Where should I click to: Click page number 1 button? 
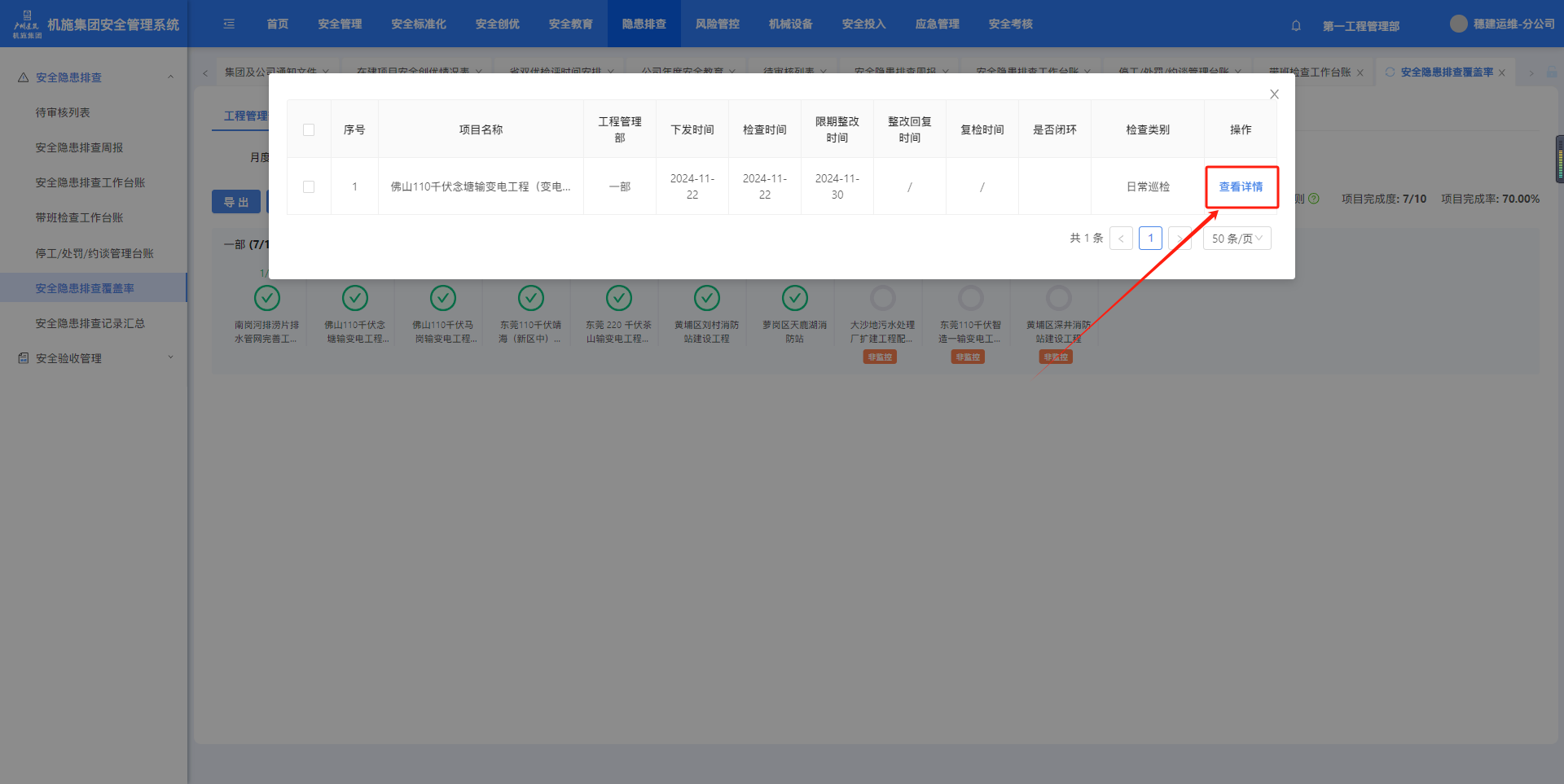pos(1150,239)
